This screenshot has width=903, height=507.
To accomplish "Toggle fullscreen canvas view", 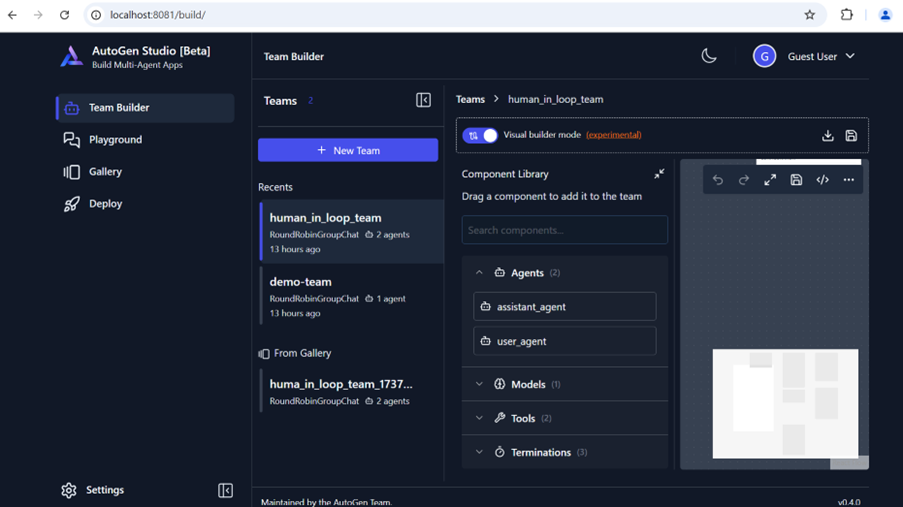I will [770, 180].
